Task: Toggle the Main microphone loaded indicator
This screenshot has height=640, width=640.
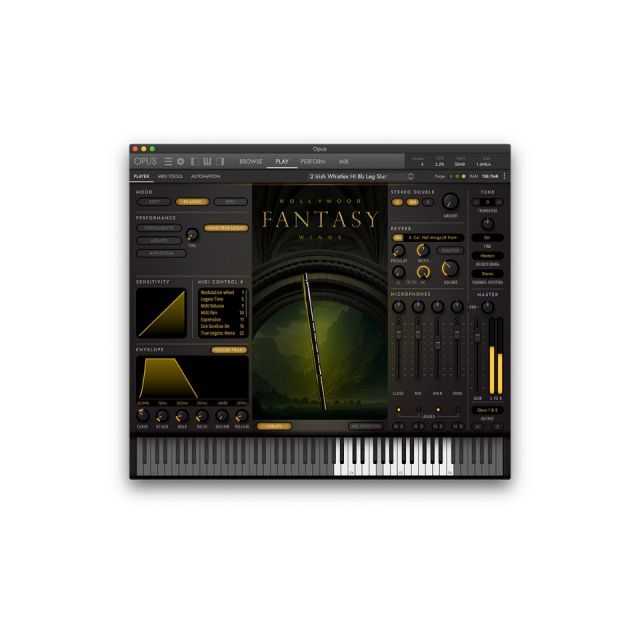Action: coord(438,410)
